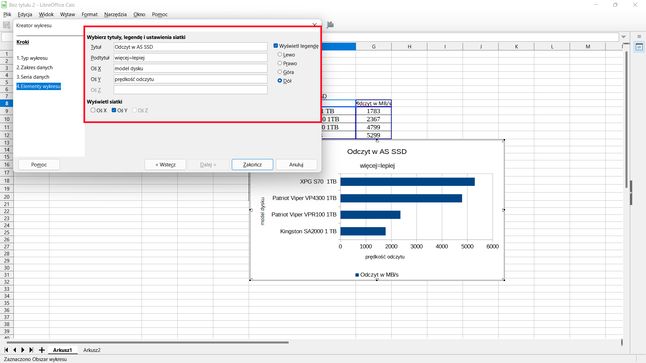
Task: Add a new sheet with the plus icon
Action: pos(42,350)
